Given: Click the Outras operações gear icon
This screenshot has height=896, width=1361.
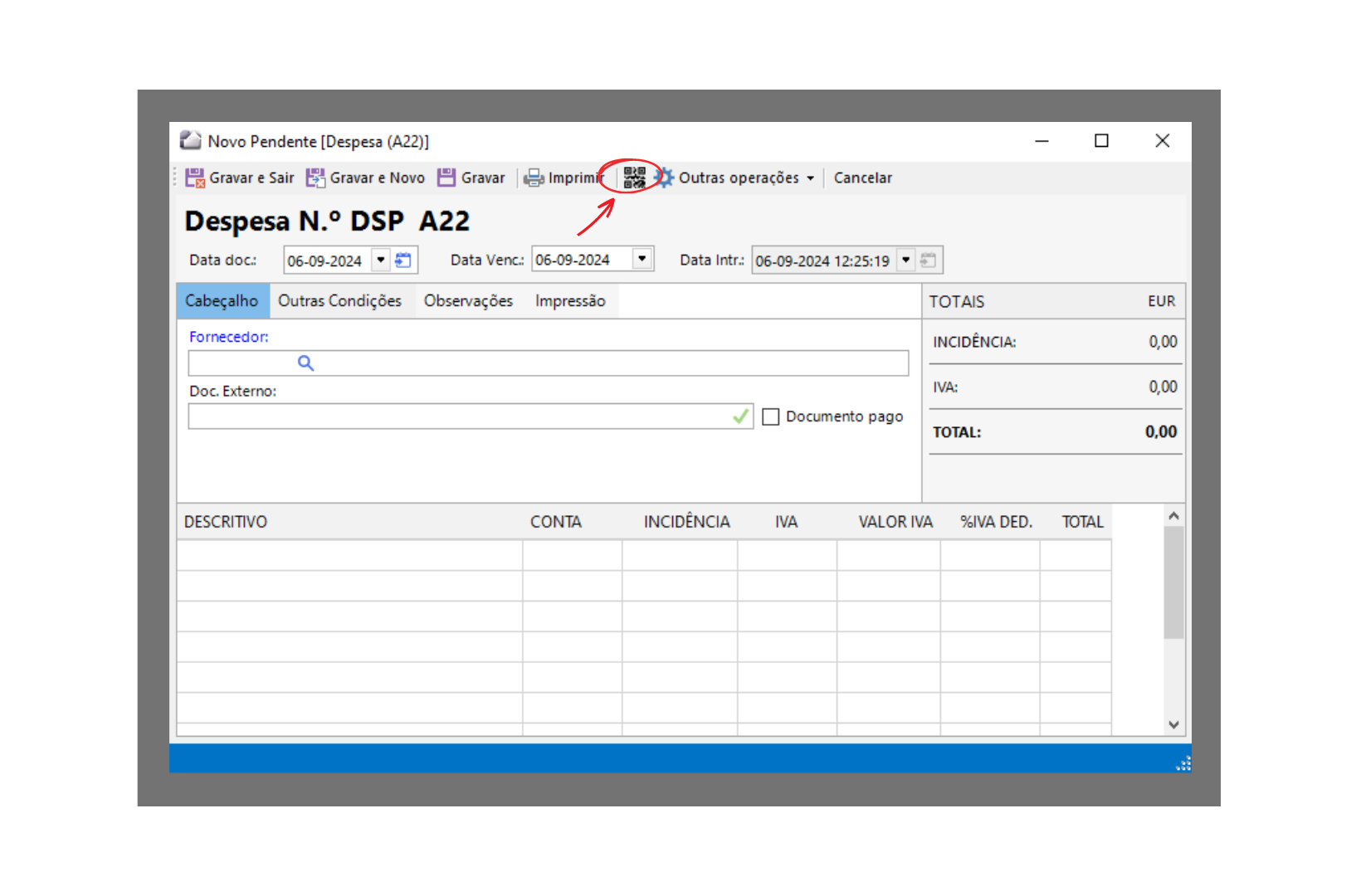Looking at the screenshot, I should (x=664, y=178).
